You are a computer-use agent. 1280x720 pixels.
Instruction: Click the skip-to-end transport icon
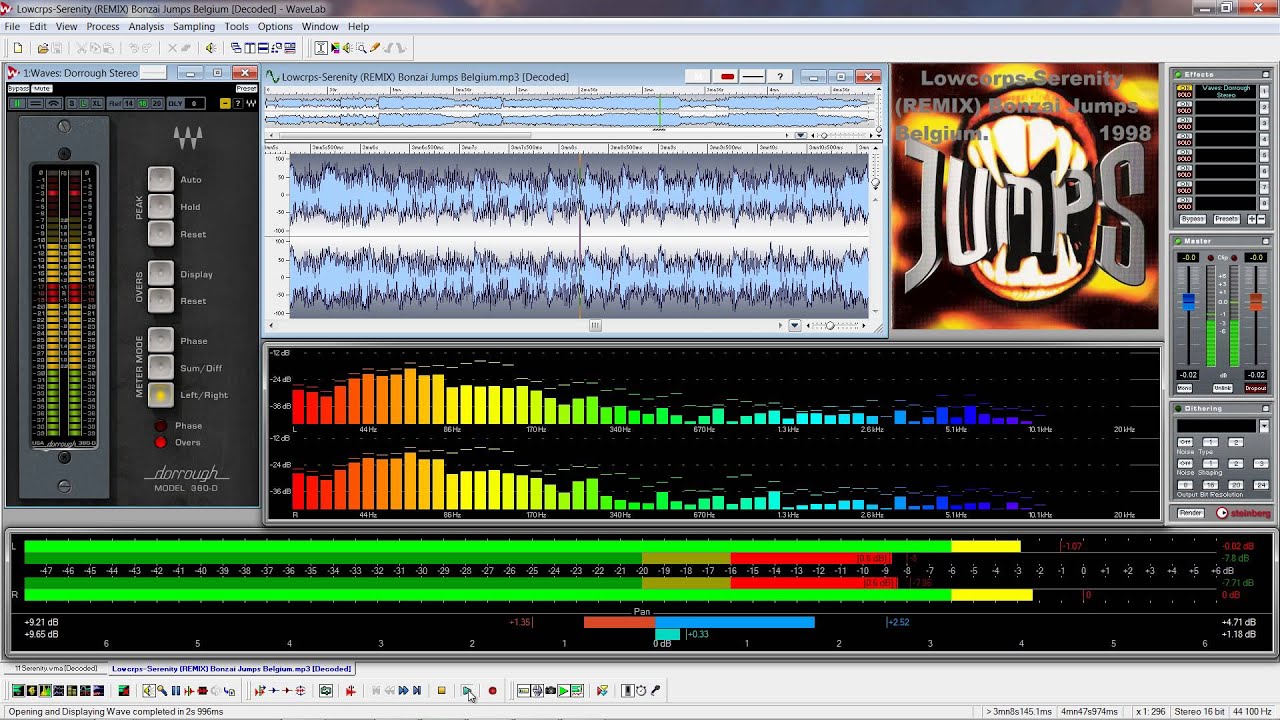417,690
